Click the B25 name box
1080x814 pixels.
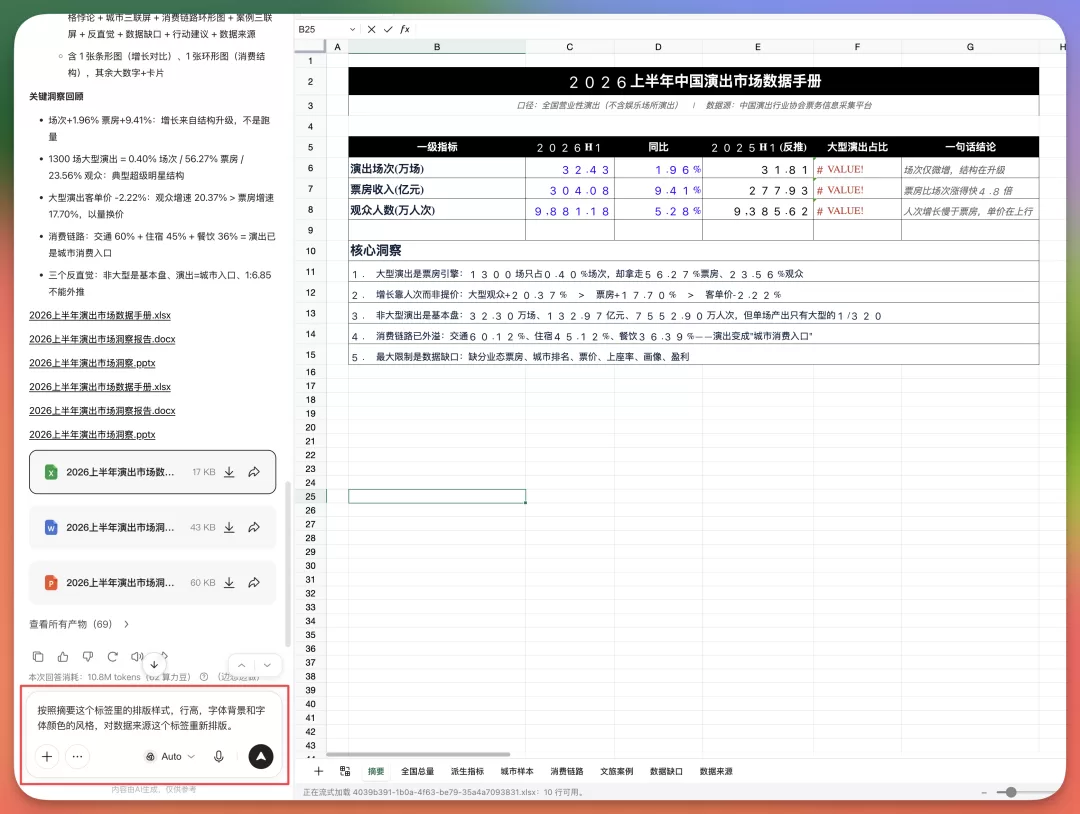click(321, 29)
